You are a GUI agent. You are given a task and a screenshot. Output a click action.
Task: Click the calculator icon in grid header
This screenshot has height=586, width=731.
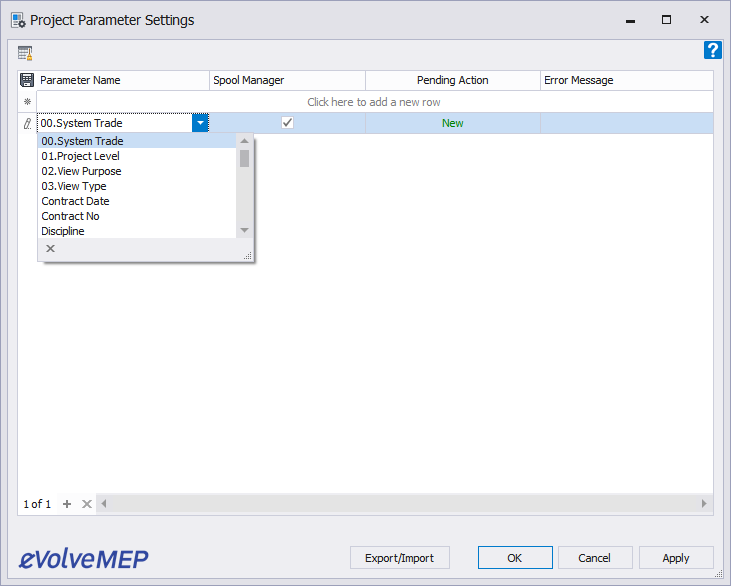pos(27,80)
